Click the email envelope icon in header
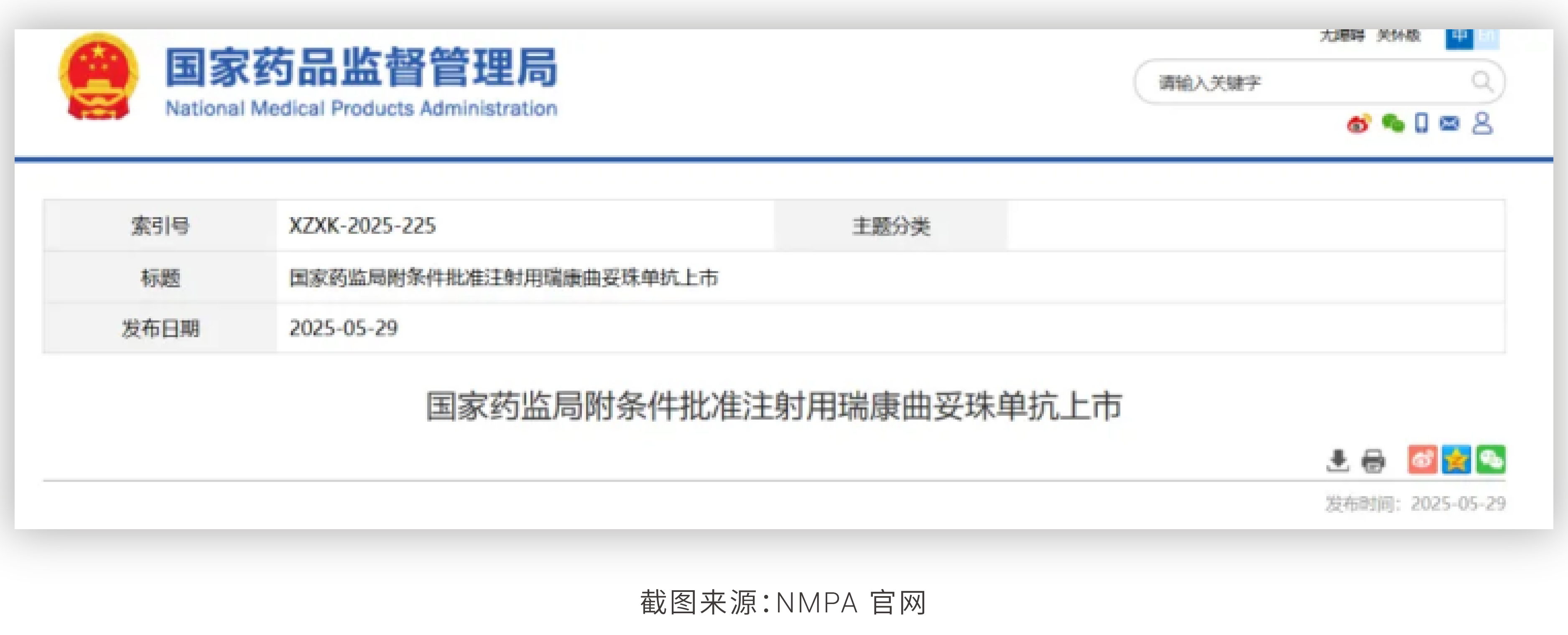The image size is (1568, 635). pos(1449,124)
